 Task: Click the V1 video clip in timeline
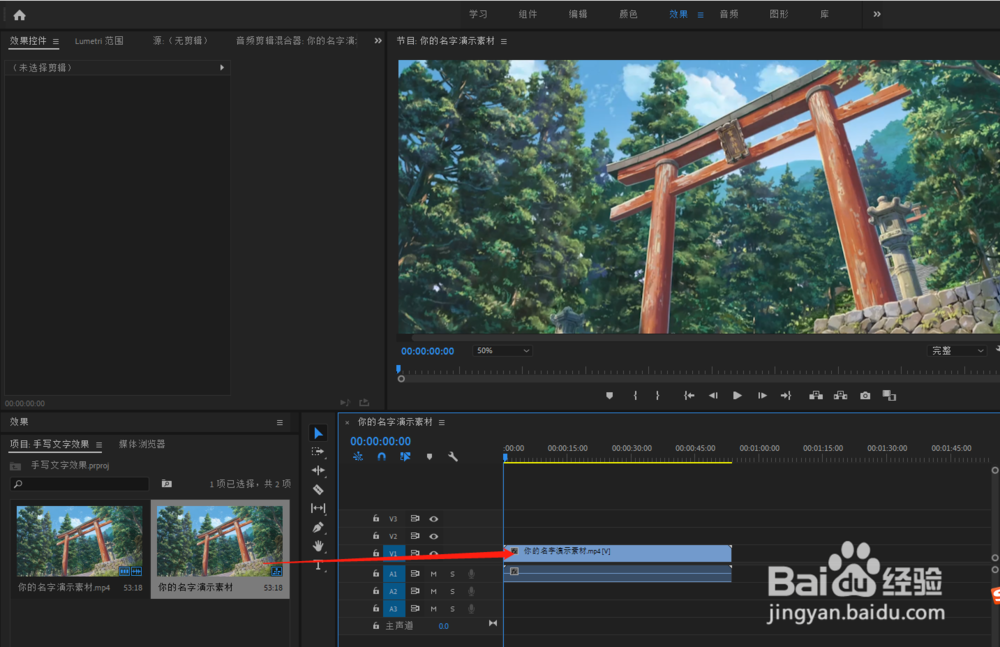pos(617,553)
